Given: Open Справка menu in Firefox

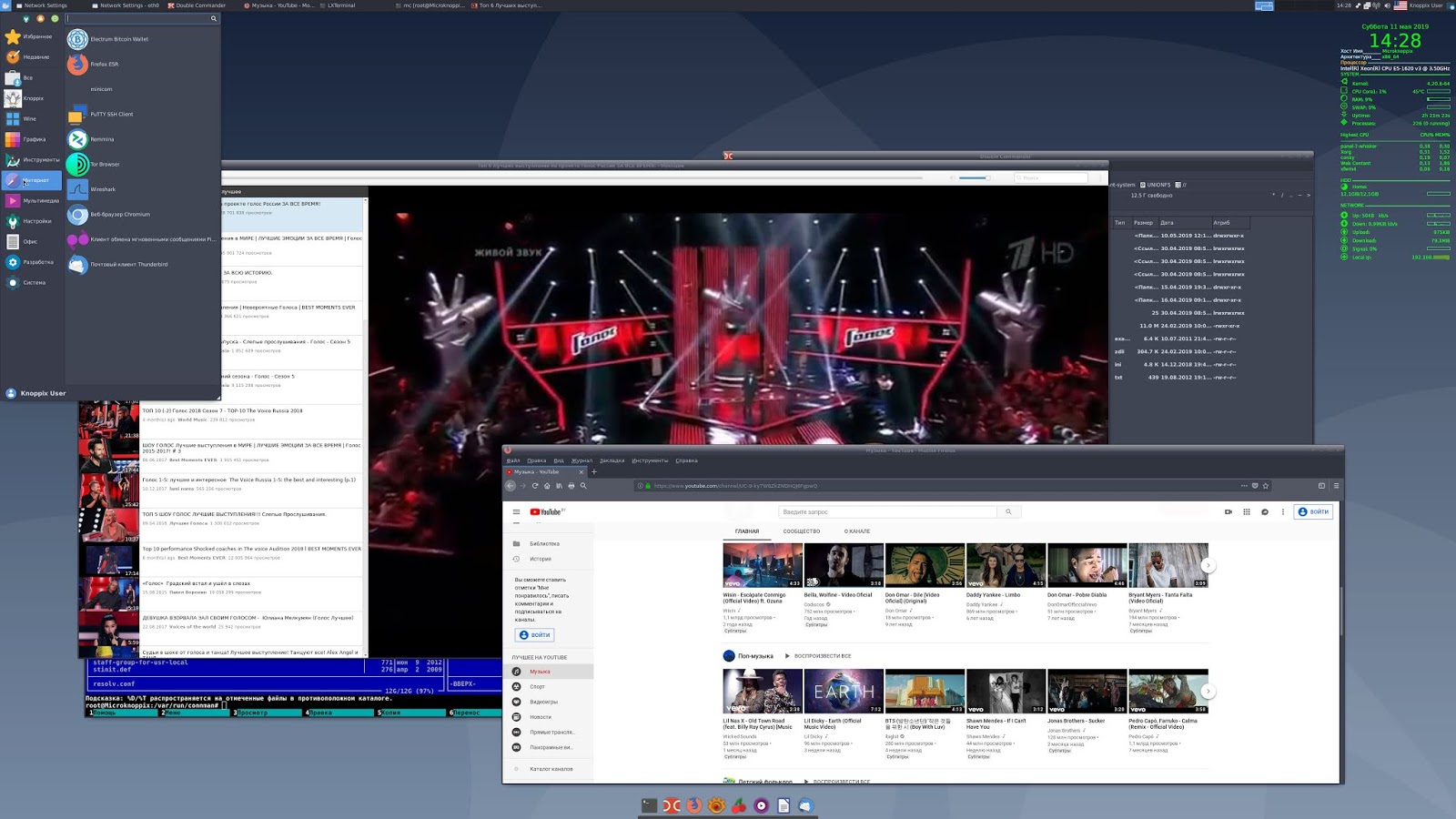Looking at the screenshot, I should [x=686, y=460].
